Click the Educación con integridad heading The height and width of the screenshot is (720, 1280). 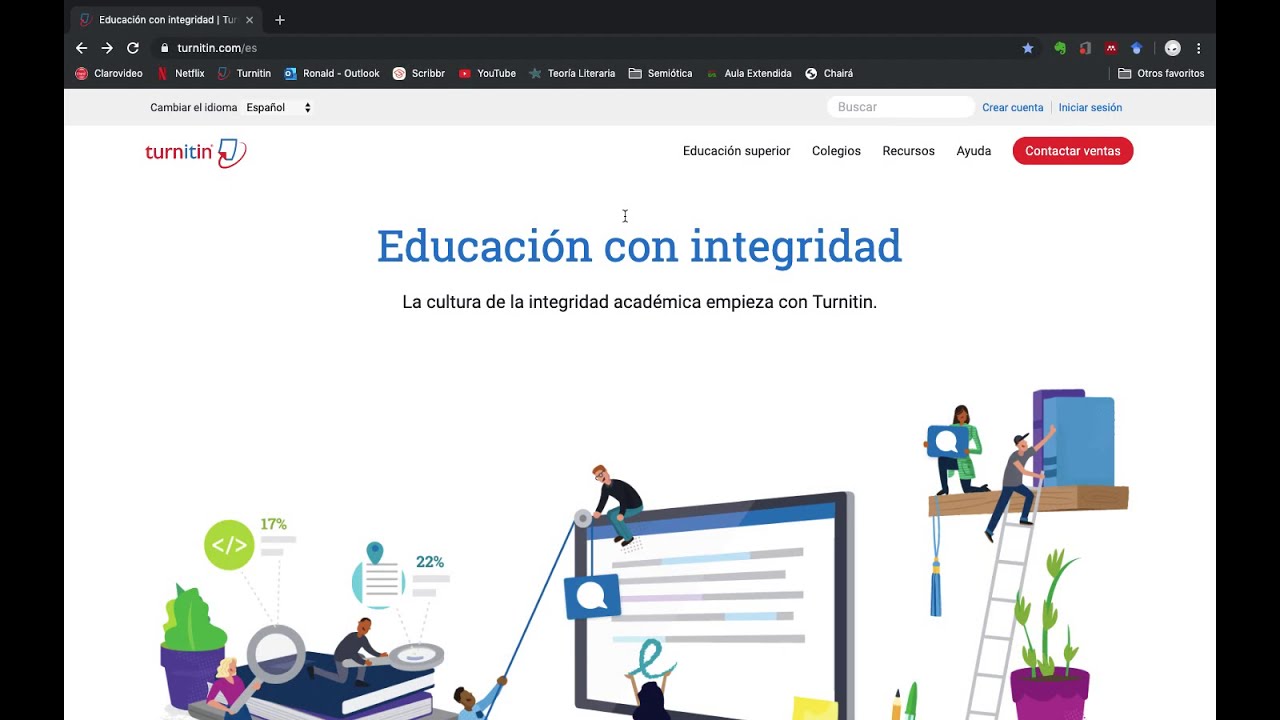pyautogui.click(x=639, y=246)
